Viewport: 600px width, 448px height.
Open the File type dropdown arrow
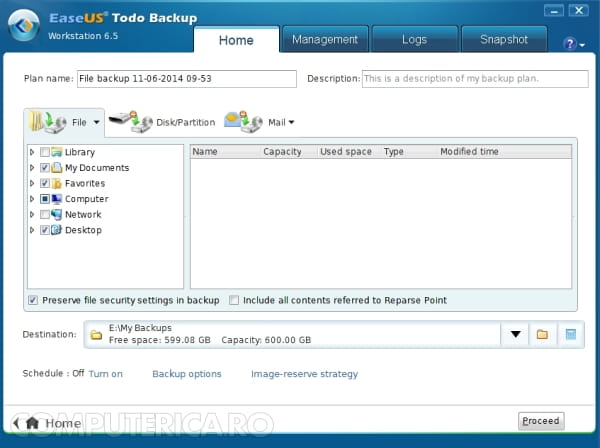click(x=96, y=122)
